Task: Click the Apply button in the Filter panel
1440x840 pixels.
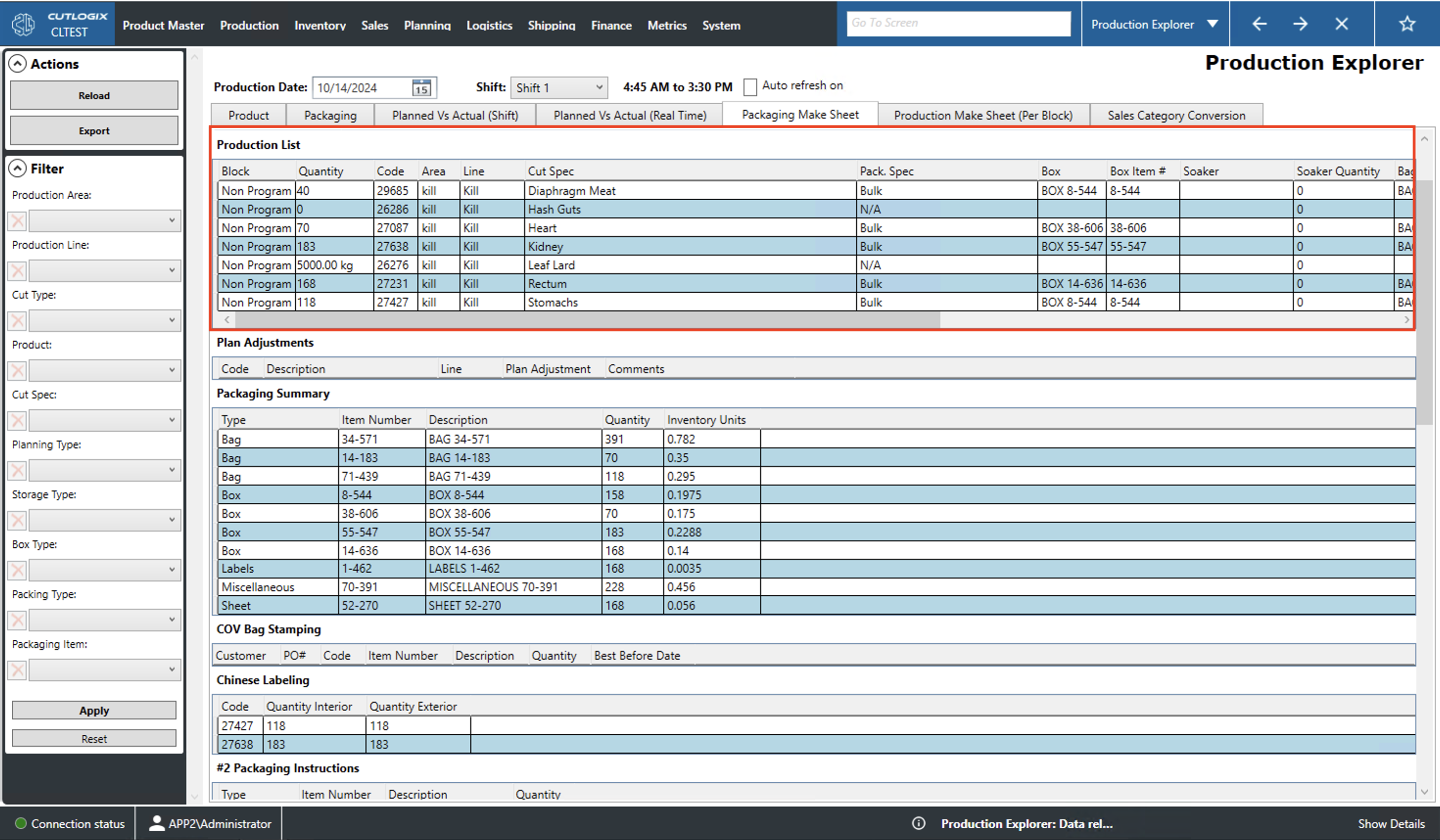Action: coord(93,710)
